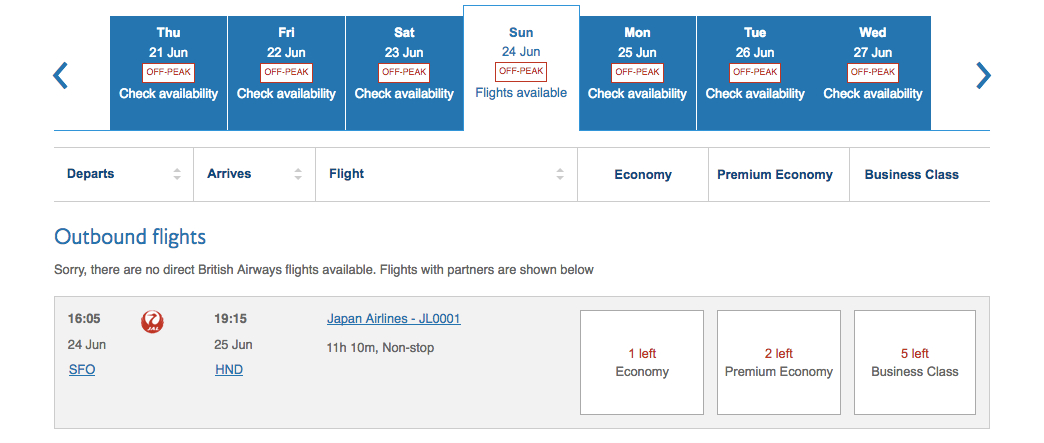The height and width of the screenshot is (443, 1044).
Task: Choose Business Class fare with 5 left
Action: pos(914,362)
